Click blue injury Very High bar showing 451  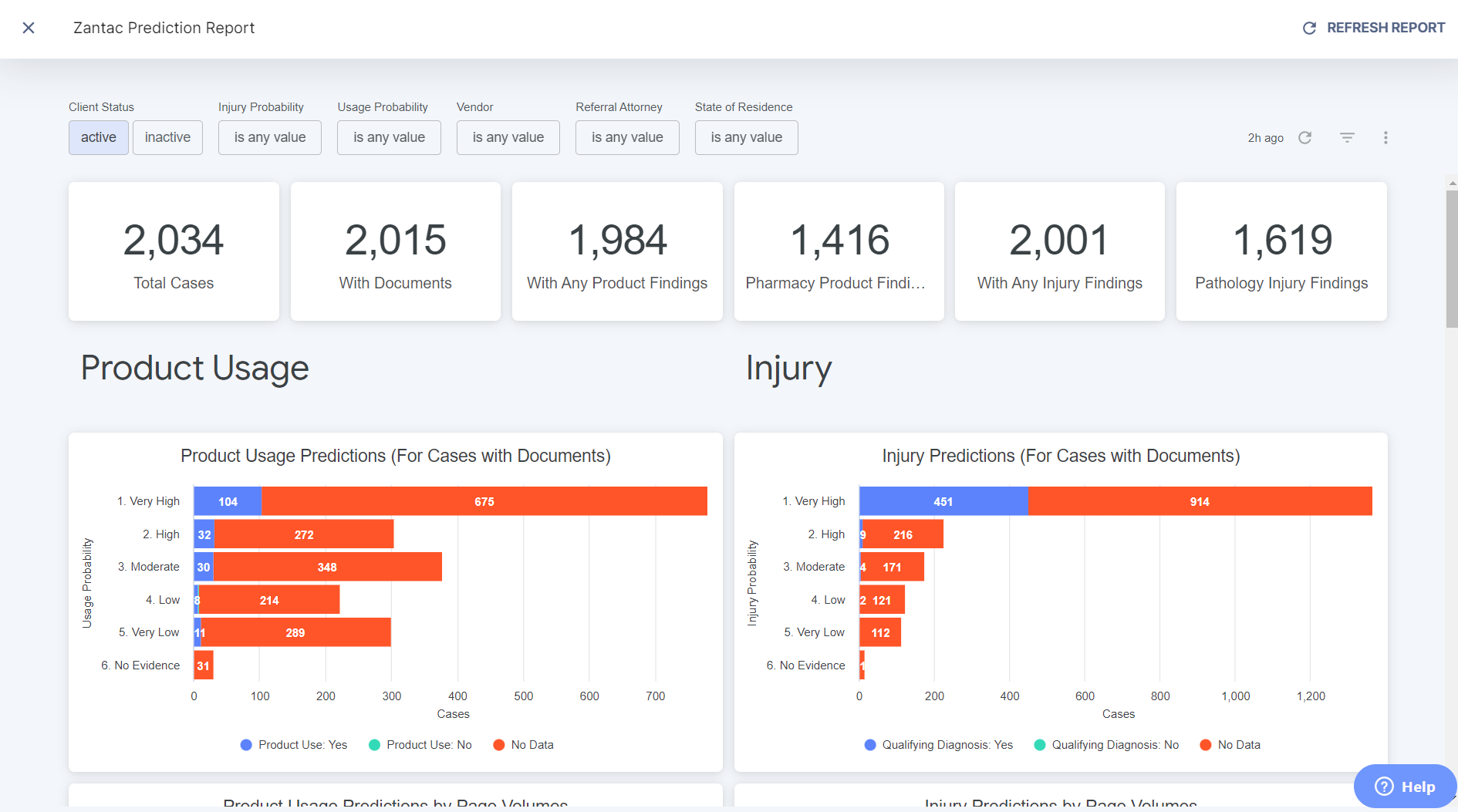[x=943, y=501]
